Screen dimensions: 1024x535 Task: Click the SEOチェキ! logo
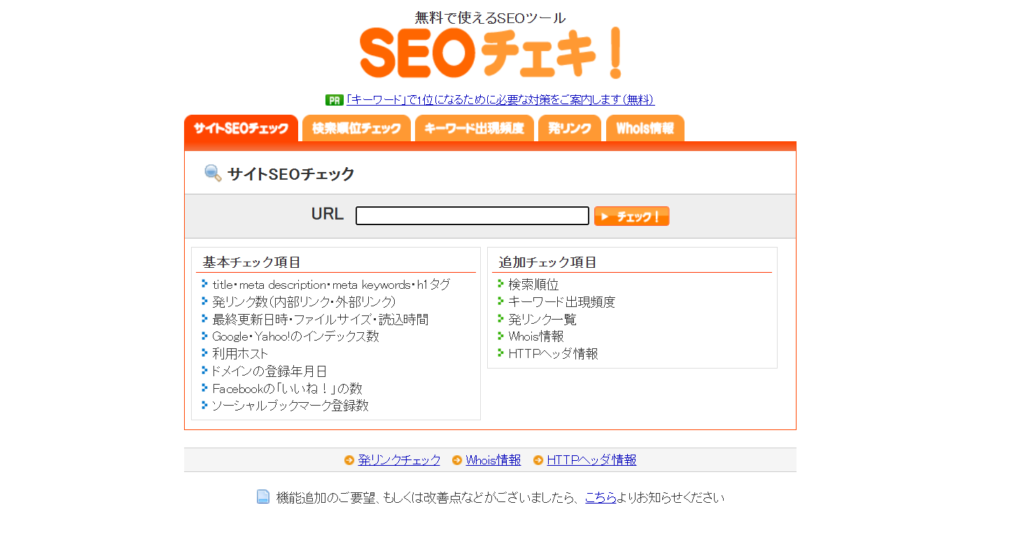490,54
